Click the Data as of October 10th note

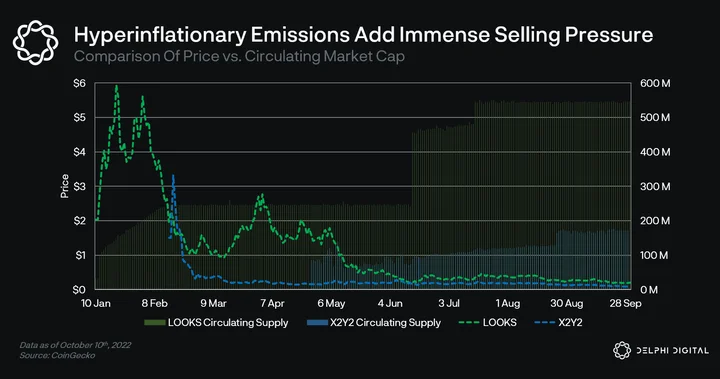tap(75, 345)
